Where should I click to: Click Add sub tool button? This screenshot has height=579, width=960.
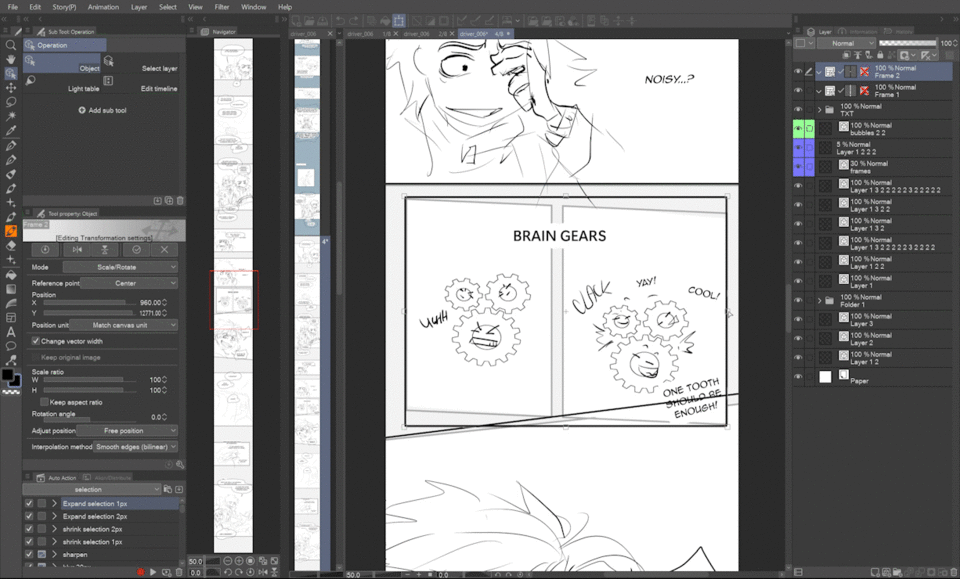(103, 110)
